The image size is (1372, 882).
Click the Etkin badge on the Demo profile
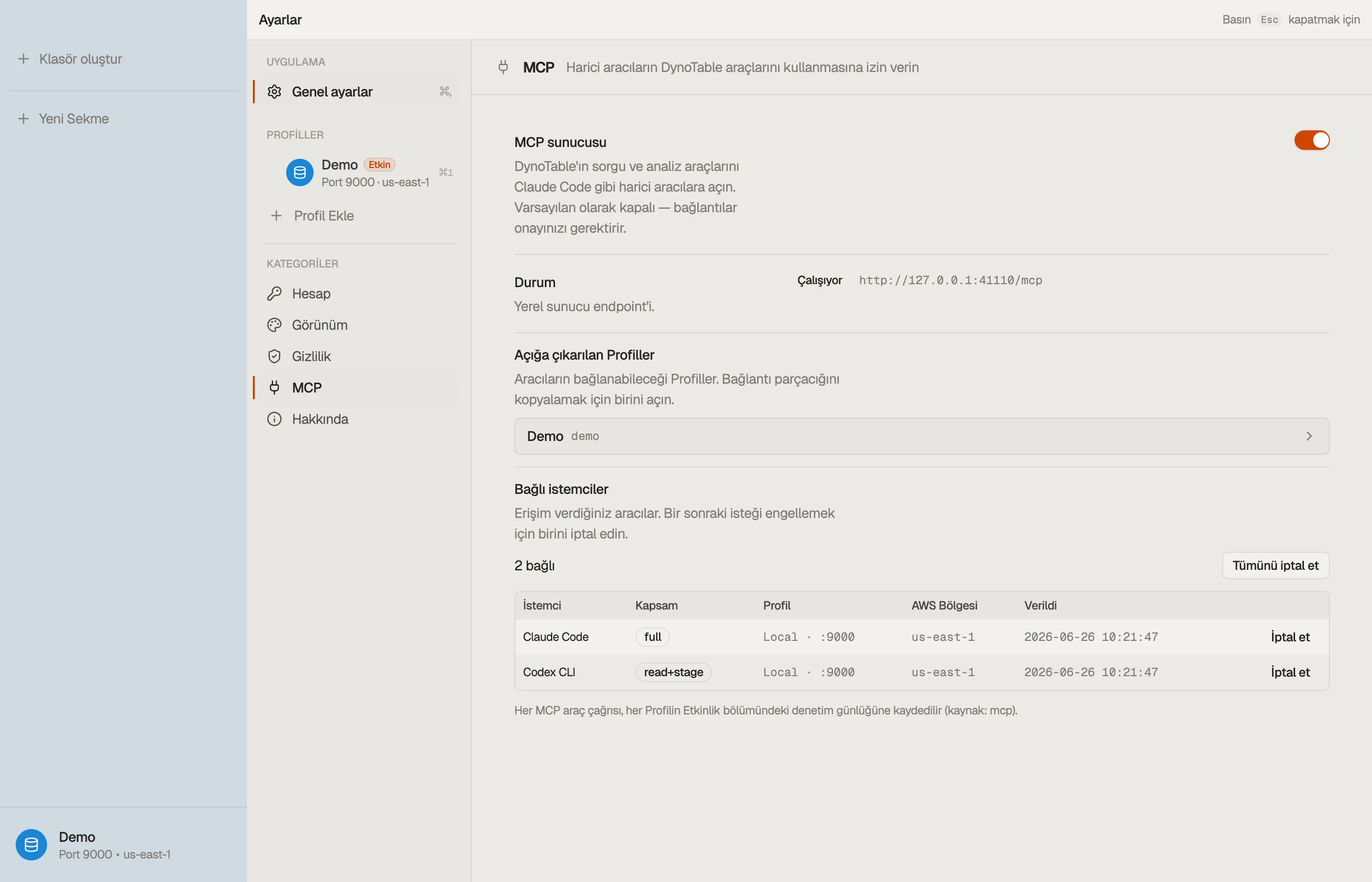(379, 165)
